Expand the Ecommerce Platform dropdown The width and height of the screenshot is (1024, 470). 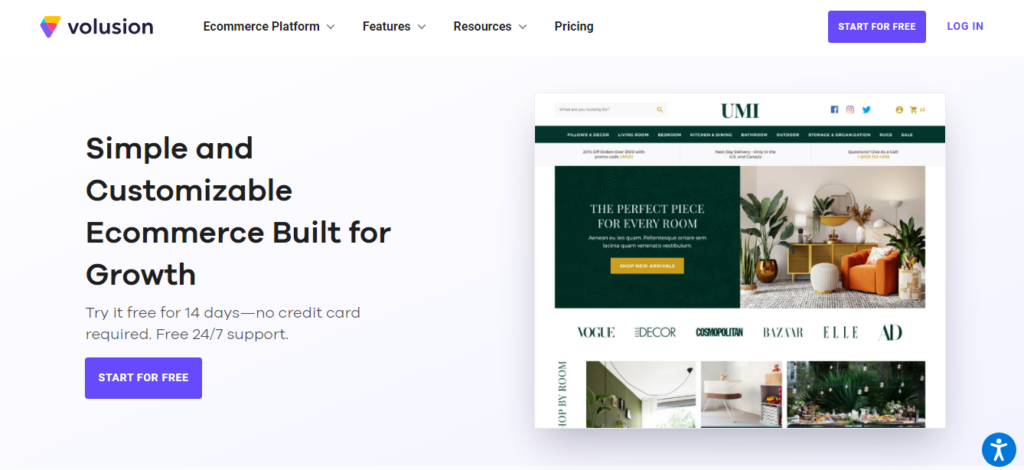268,27
